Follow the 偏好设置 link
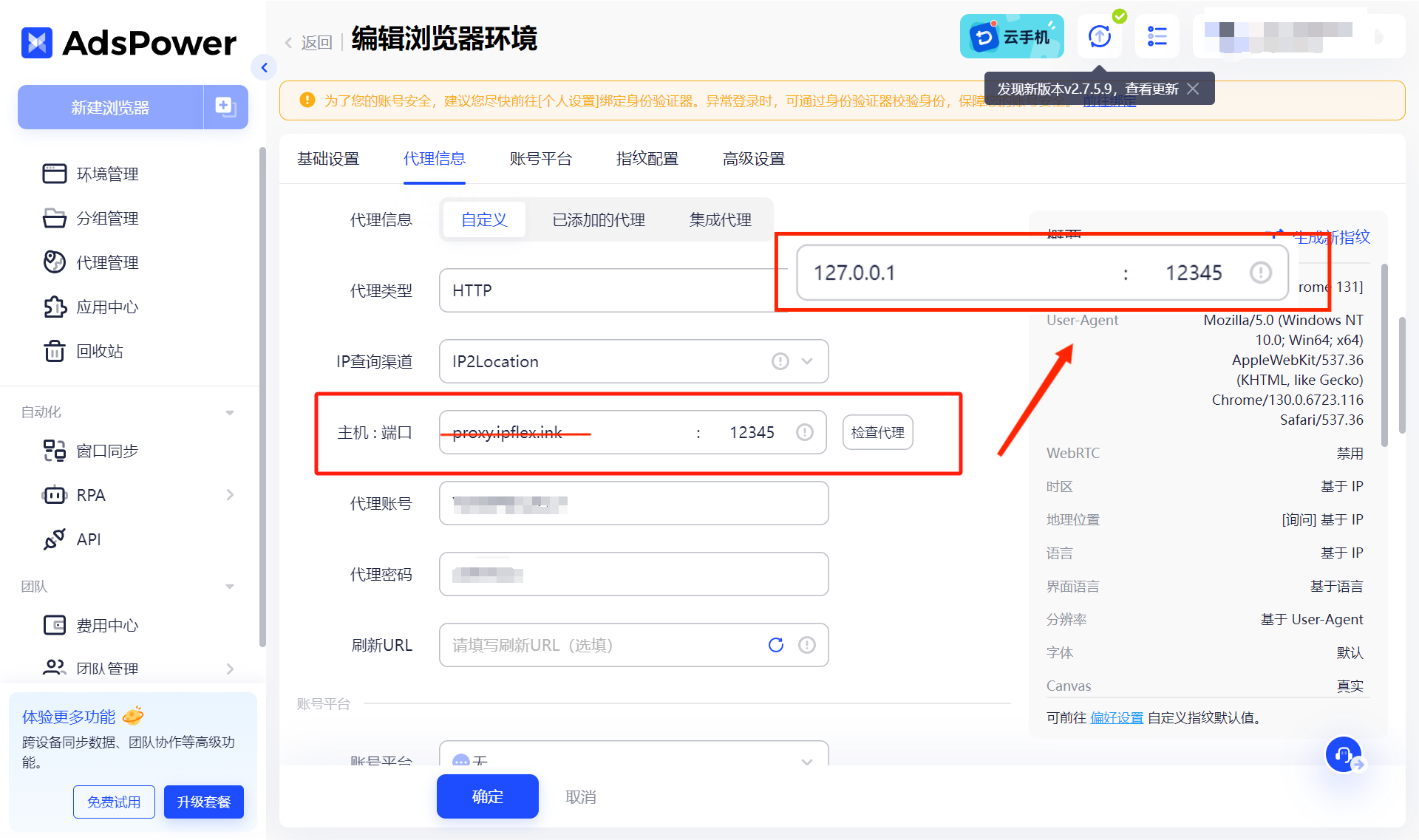This screenshot has width=1419, height=840. coord(1116,717)
